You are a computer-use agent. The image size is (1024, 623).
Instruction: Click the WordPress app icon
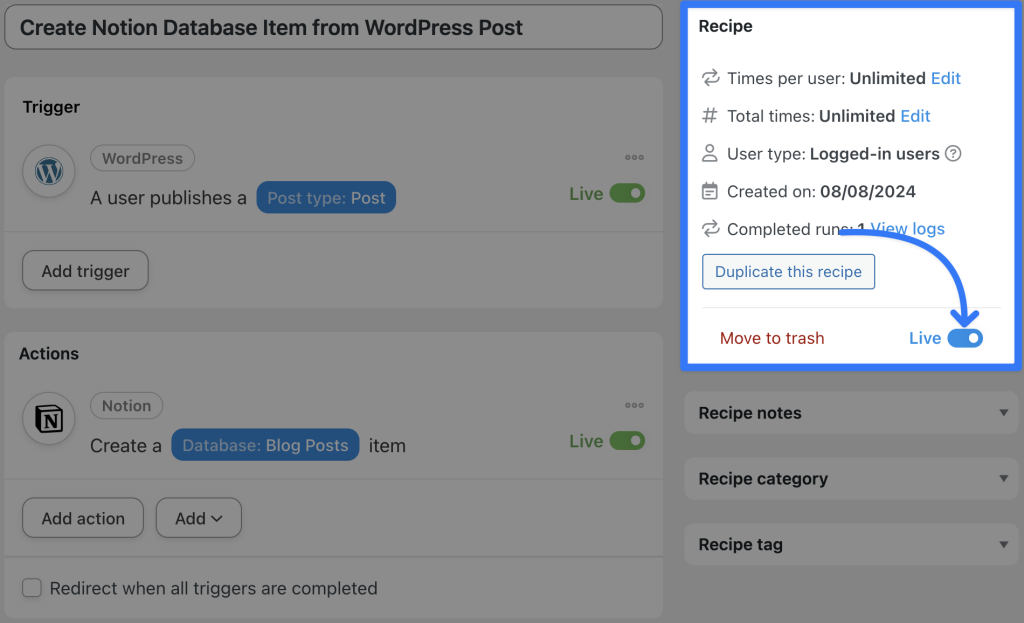click(49, 171)
